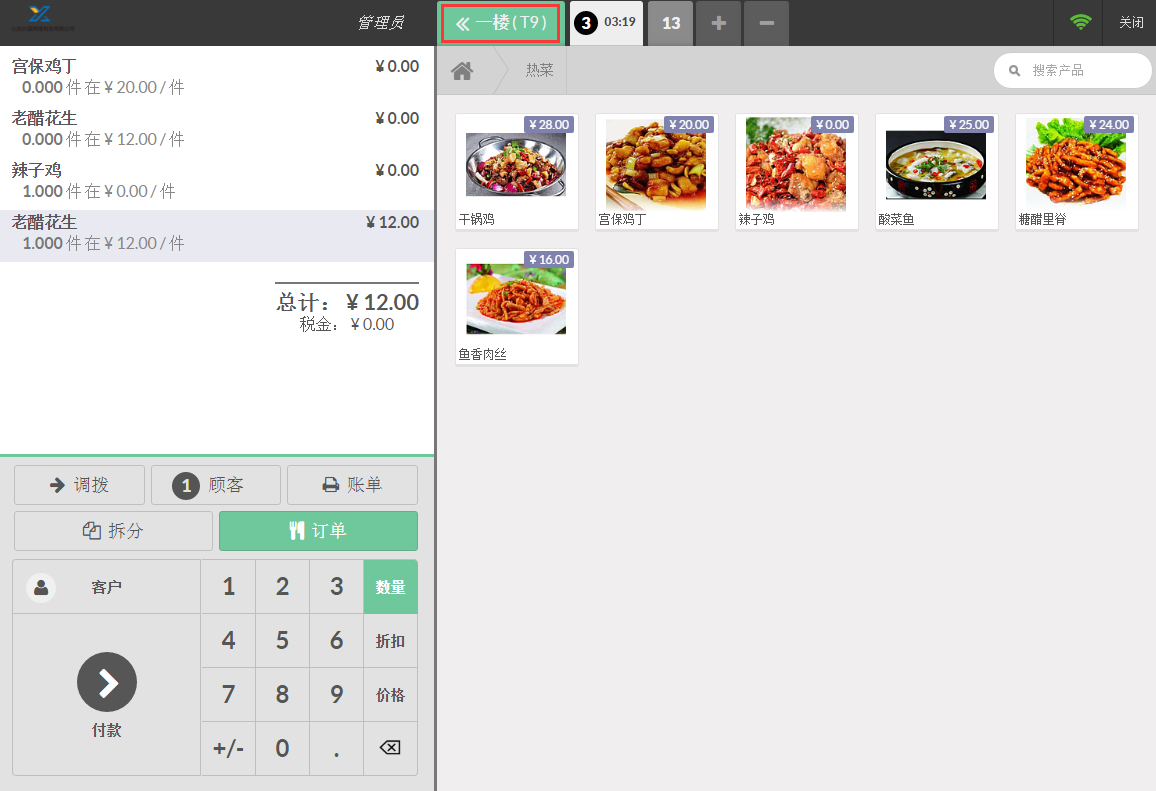
Task: Add 酸菜鱼 dish to the order
Action: pyautogui.click(x=936, y=172)
